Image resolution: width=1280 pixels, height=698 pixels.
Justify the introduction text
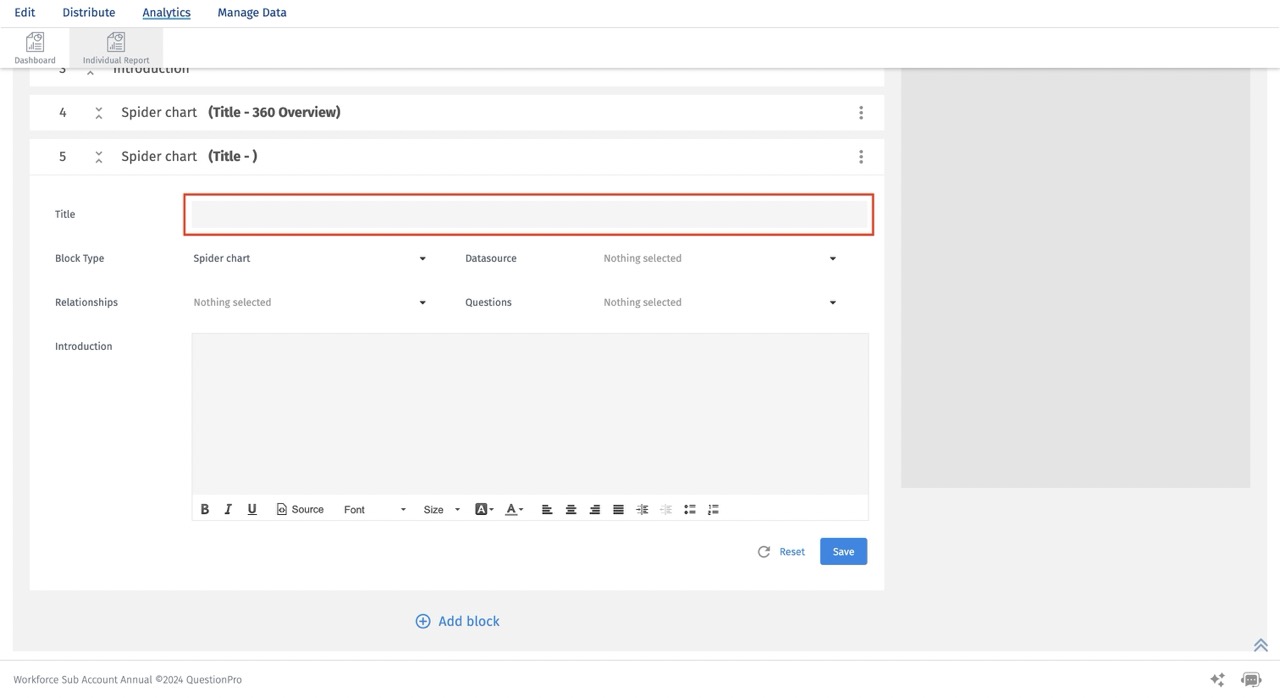[x=618, y=509]
